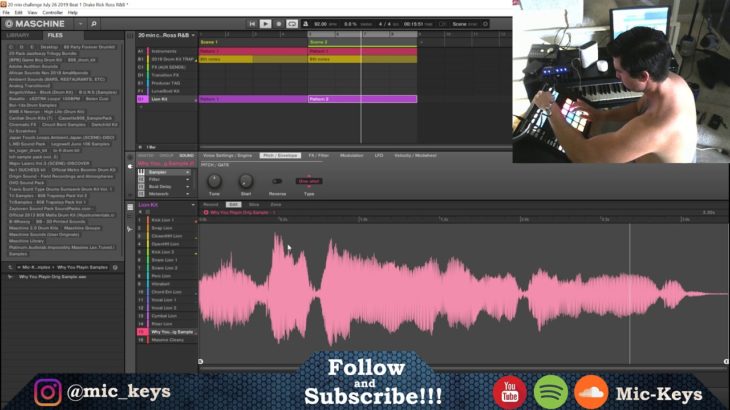Click the SOUND channel tab
Screen dimensions: 730x410
[x=187, y=155]
